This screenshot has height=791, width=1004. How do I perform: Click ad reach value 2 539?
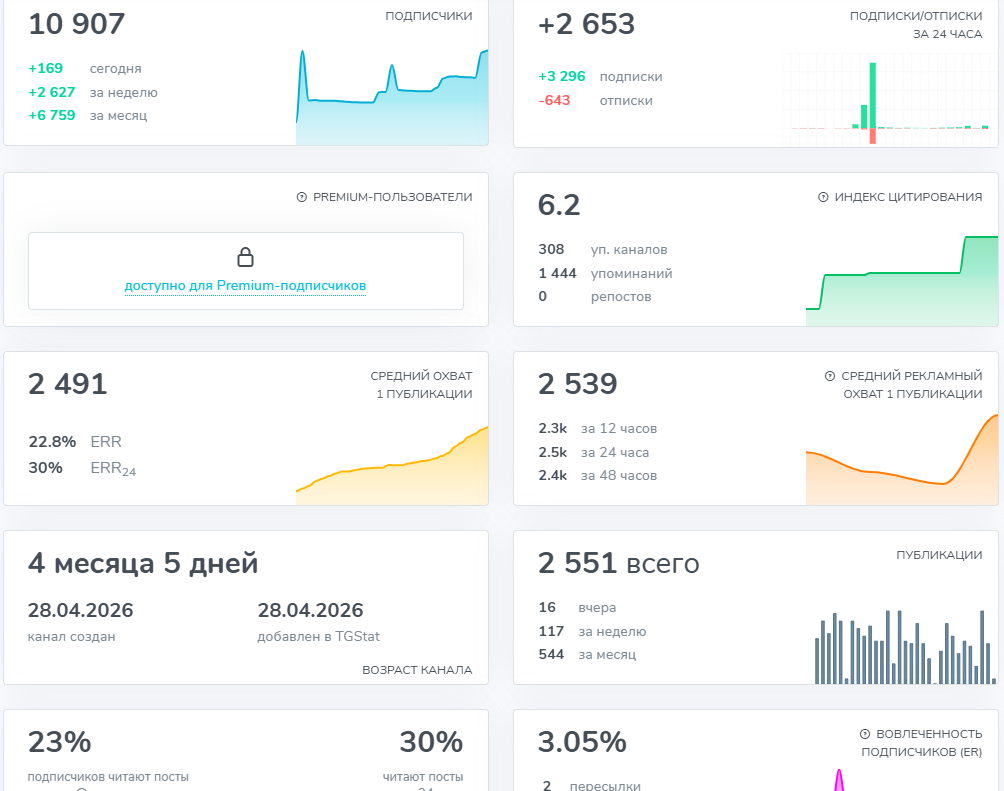(x=578, y=384)
